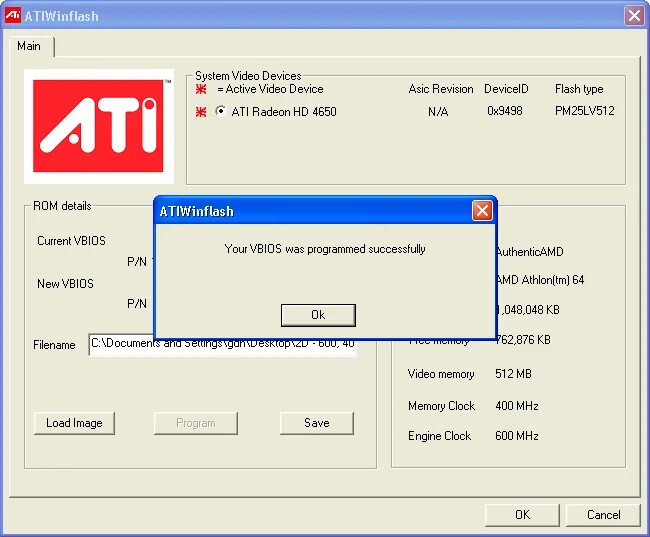Click the Engine Clock value 600 MHz

click(x=517, y=436)
